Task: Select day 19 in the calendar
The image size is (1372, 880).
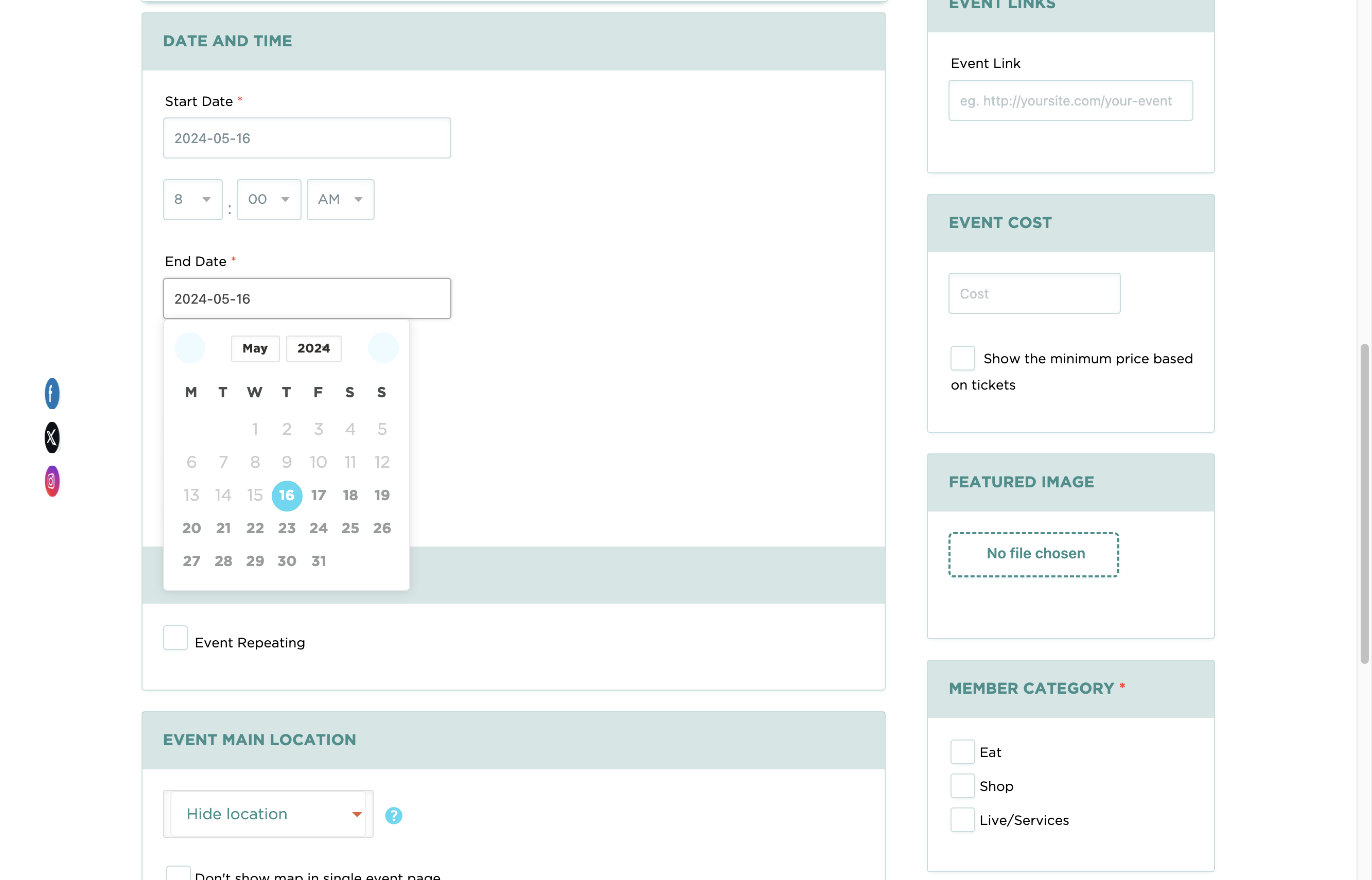Action: [382, 496]
